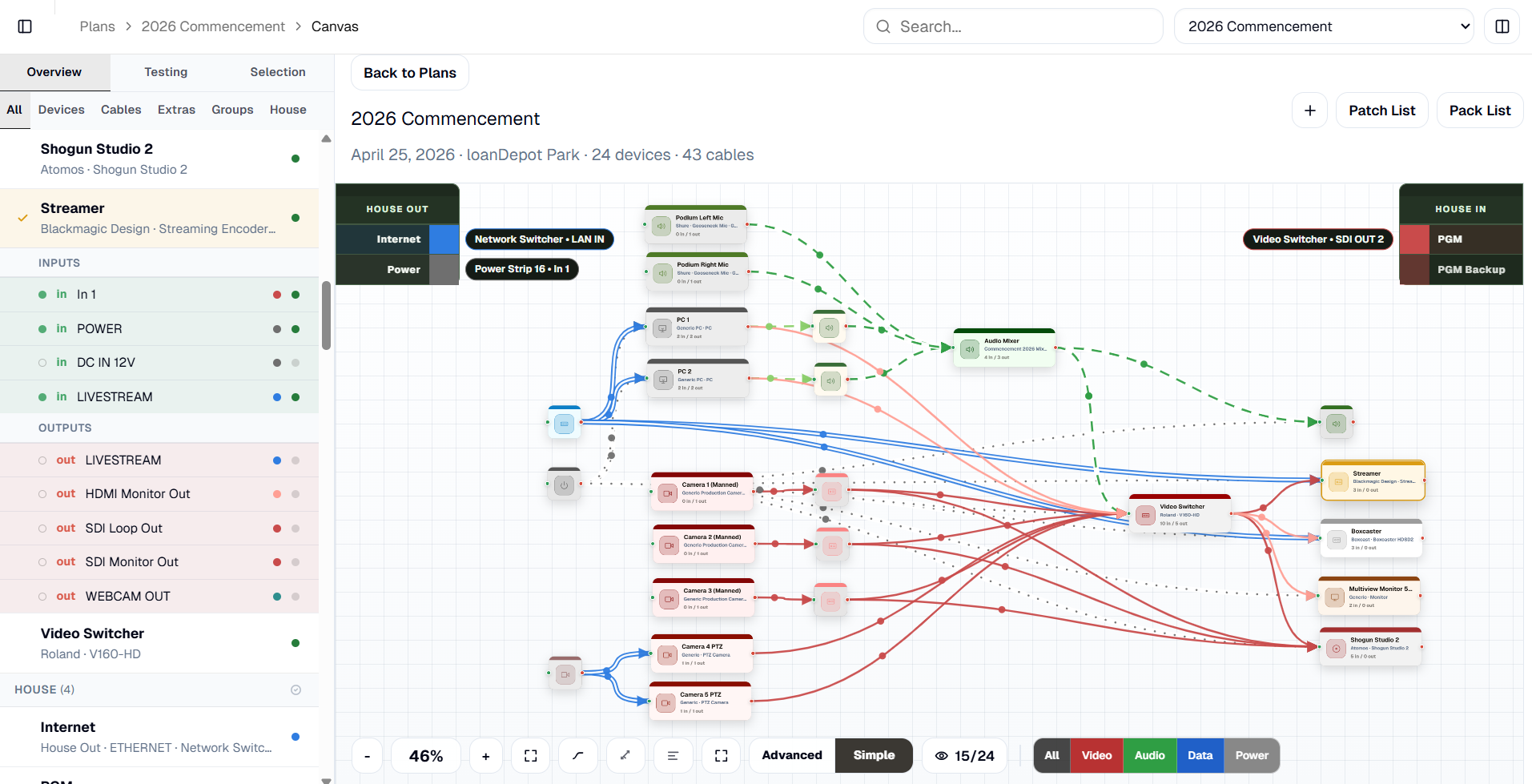Click the Video Switcher node icon on canvas
The height and width of the screenshot is (784, 1532).
[x=1146, y=515]
